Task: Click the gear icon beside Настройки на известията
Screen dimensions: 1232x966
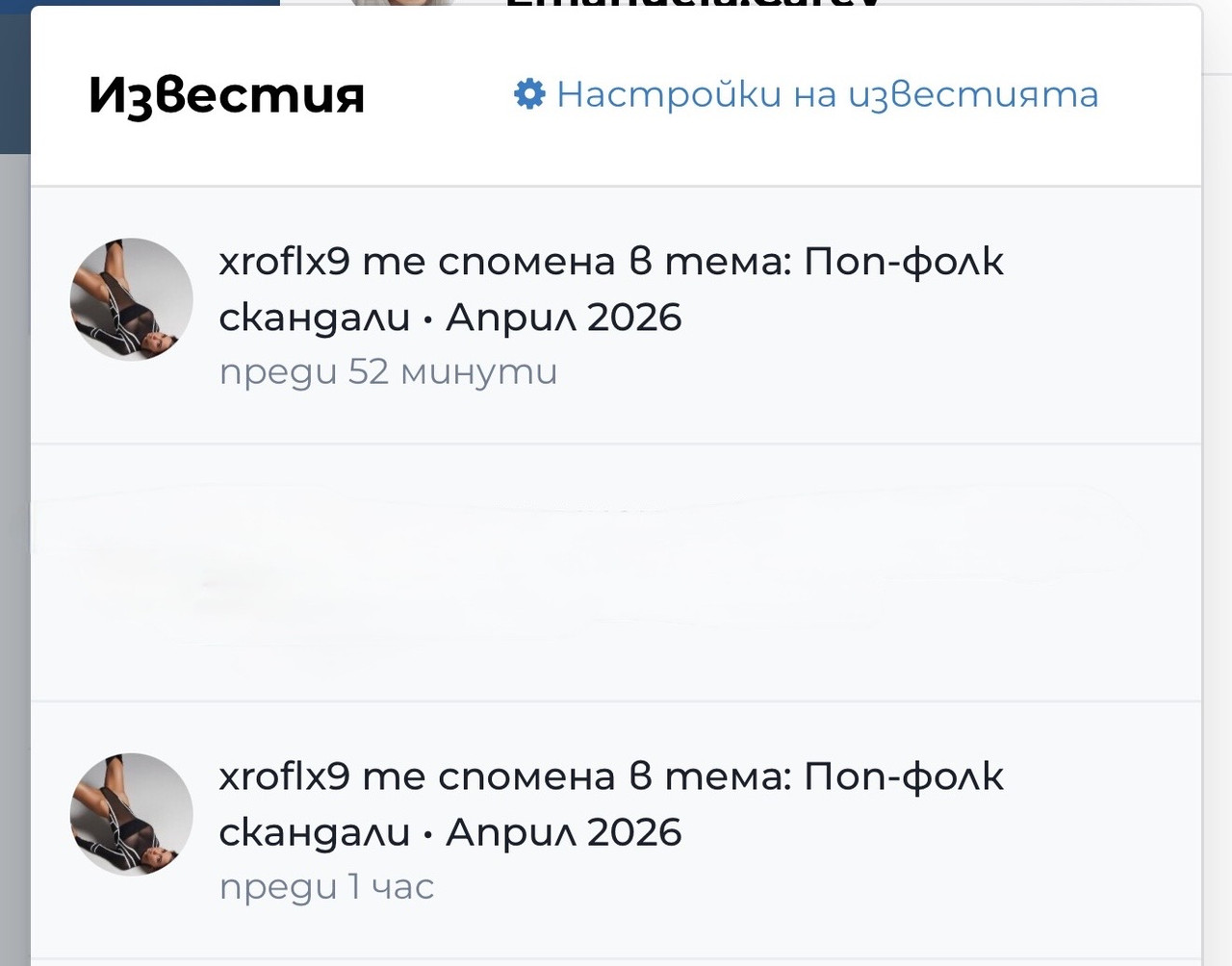Action: 529,93
